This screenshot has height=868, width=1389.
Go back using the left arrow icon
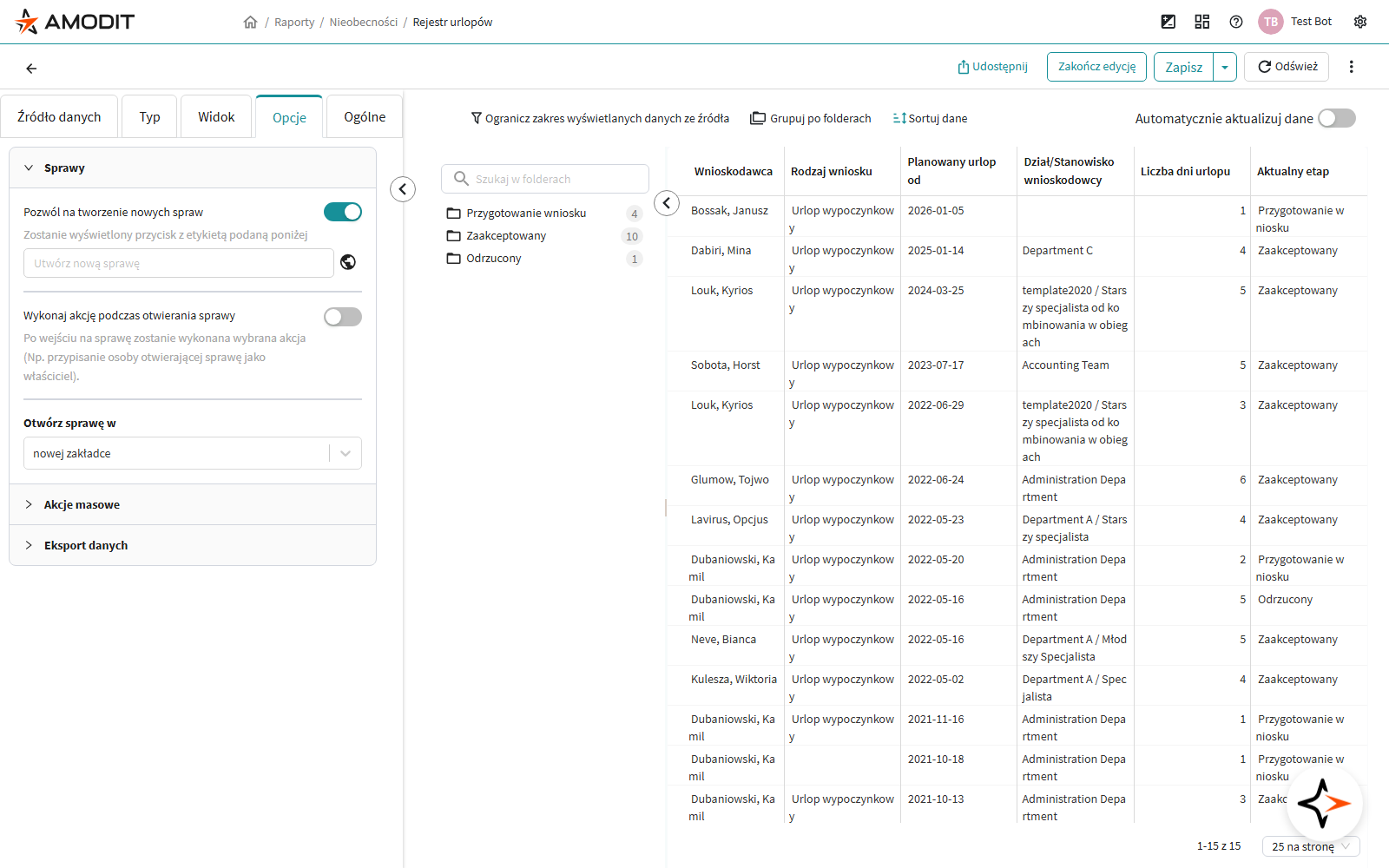[x=31, y=69]
